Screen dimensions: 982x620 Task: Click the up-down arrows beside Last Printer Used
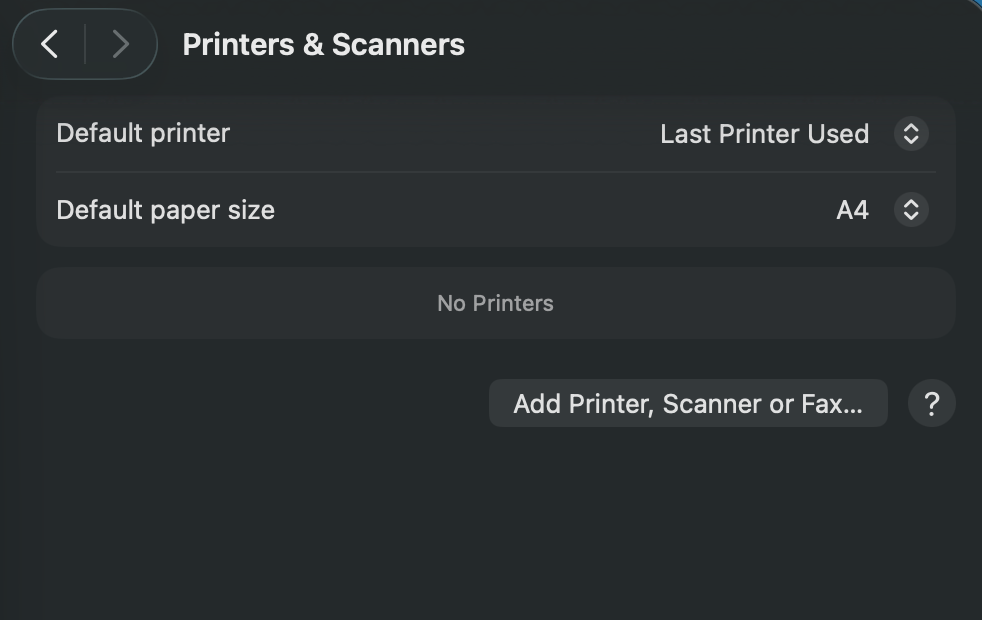pos(911,133)
